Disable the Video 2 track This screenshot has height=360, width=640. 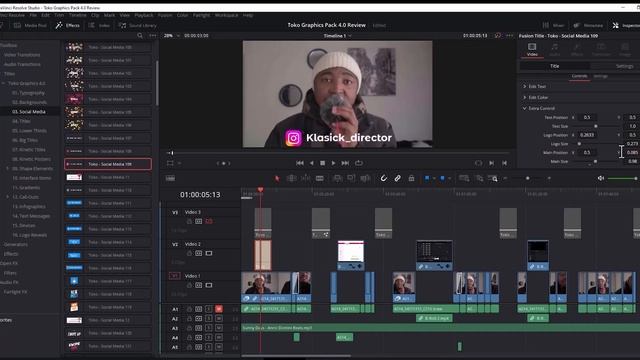[209, 253]
